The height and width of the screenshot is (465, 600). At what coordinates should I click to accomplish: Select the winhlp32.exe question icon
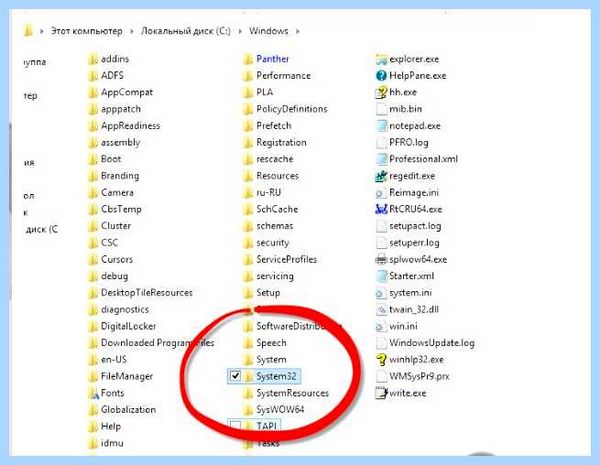pos(382,359)
